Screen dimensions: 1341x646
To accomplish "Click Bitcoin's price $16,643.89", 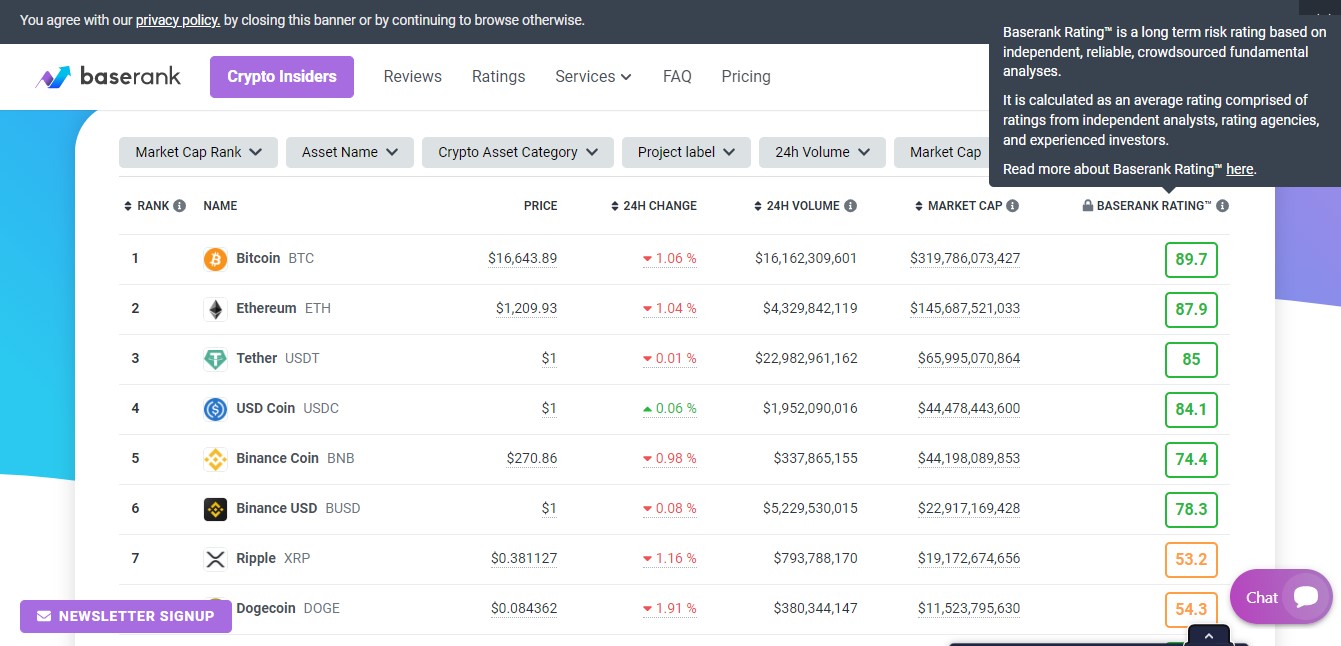I will coord(523,259).
